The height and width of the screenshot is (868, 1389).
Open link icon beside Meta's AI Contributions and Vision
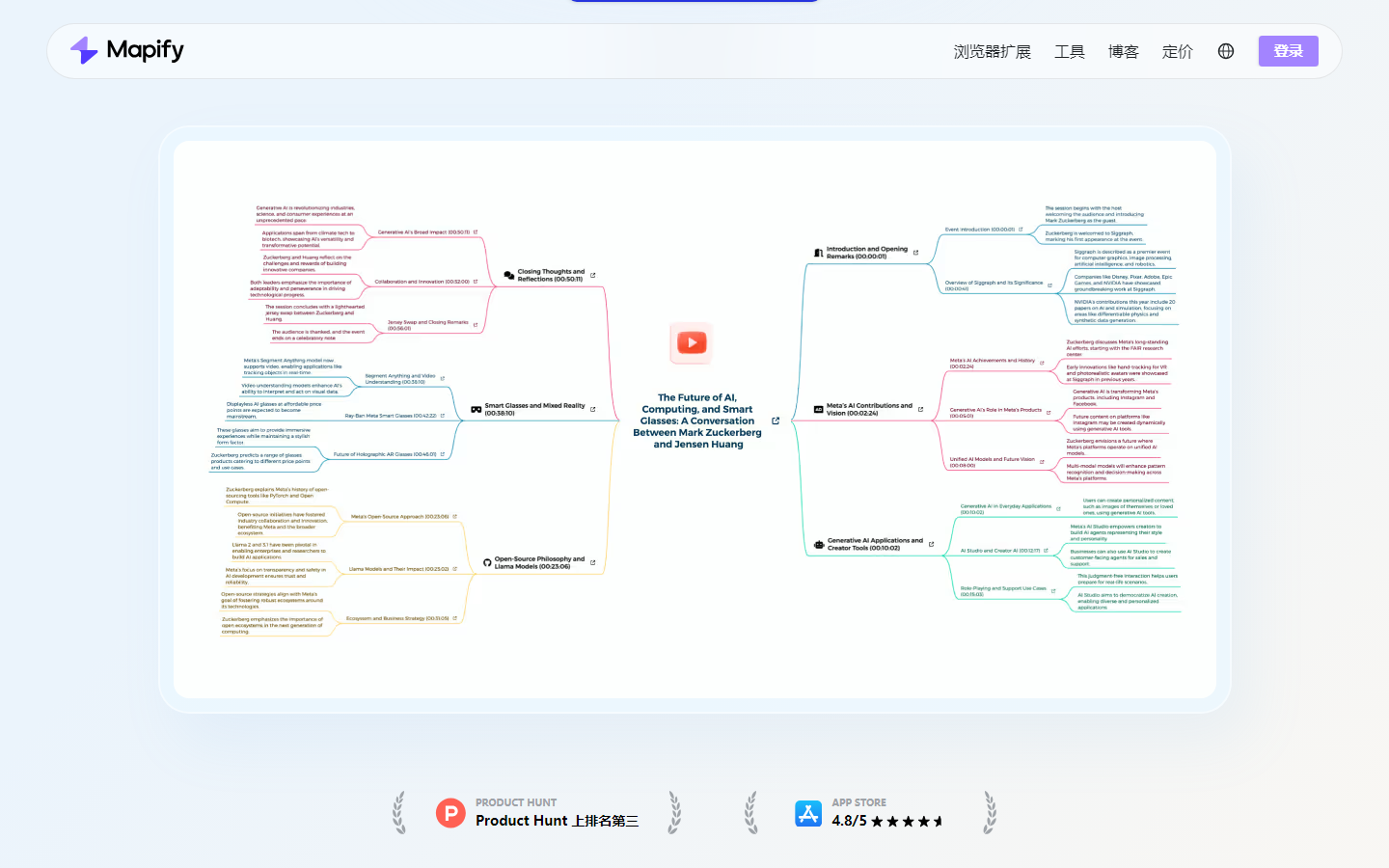(920, 410)
